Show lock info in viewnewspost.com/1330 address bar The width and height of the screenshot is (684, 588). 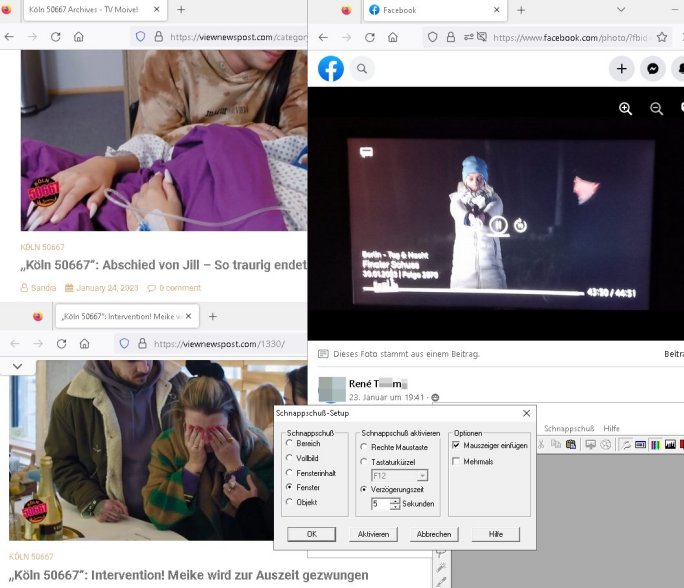tap(142, 344)
